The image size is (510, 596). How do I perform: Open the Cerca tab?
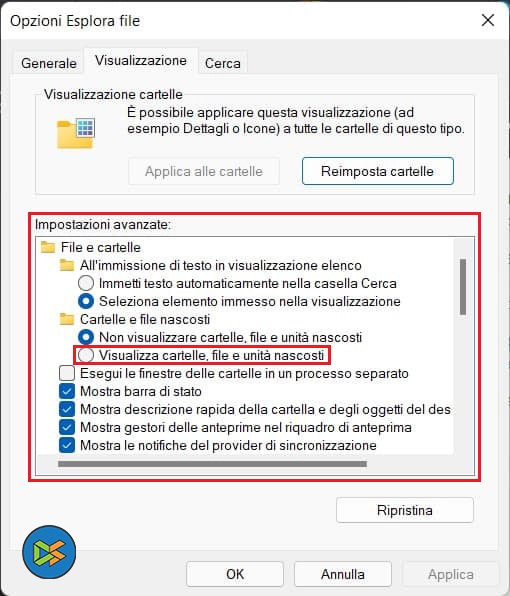[x=223, y=63]
